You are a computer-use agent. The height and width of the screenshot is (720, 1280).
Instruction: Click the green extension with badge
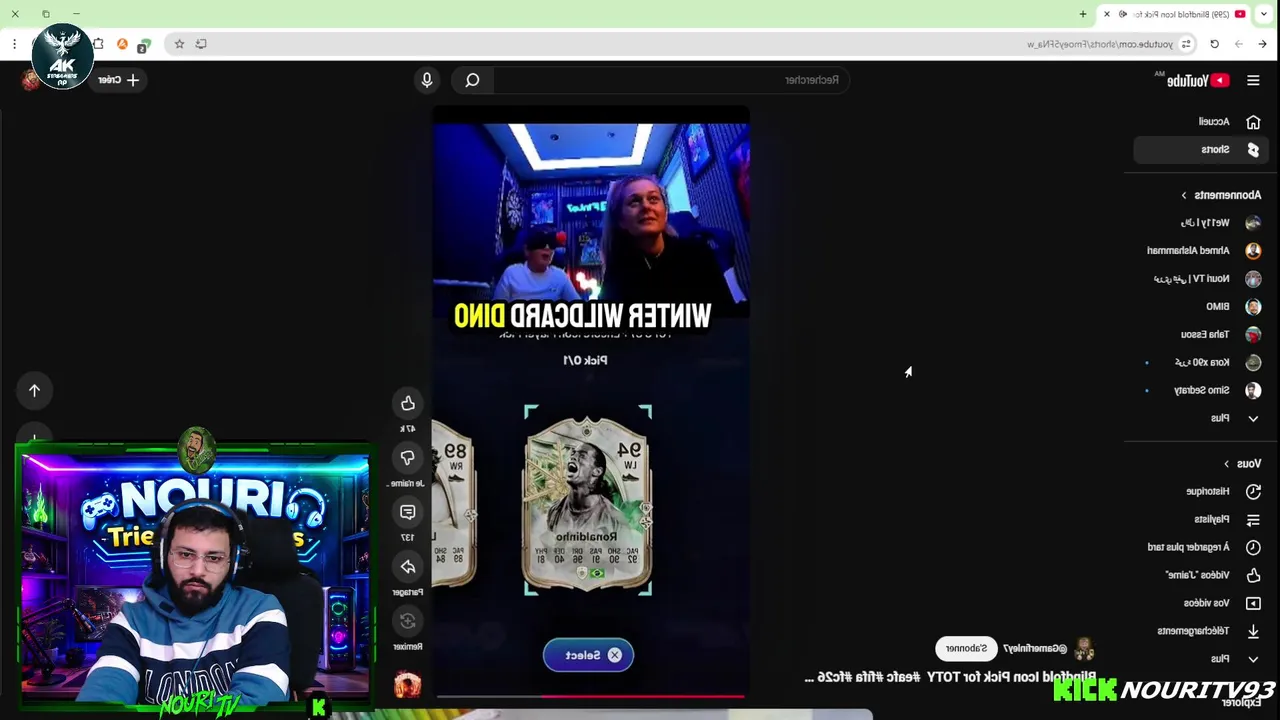[144, 45]
